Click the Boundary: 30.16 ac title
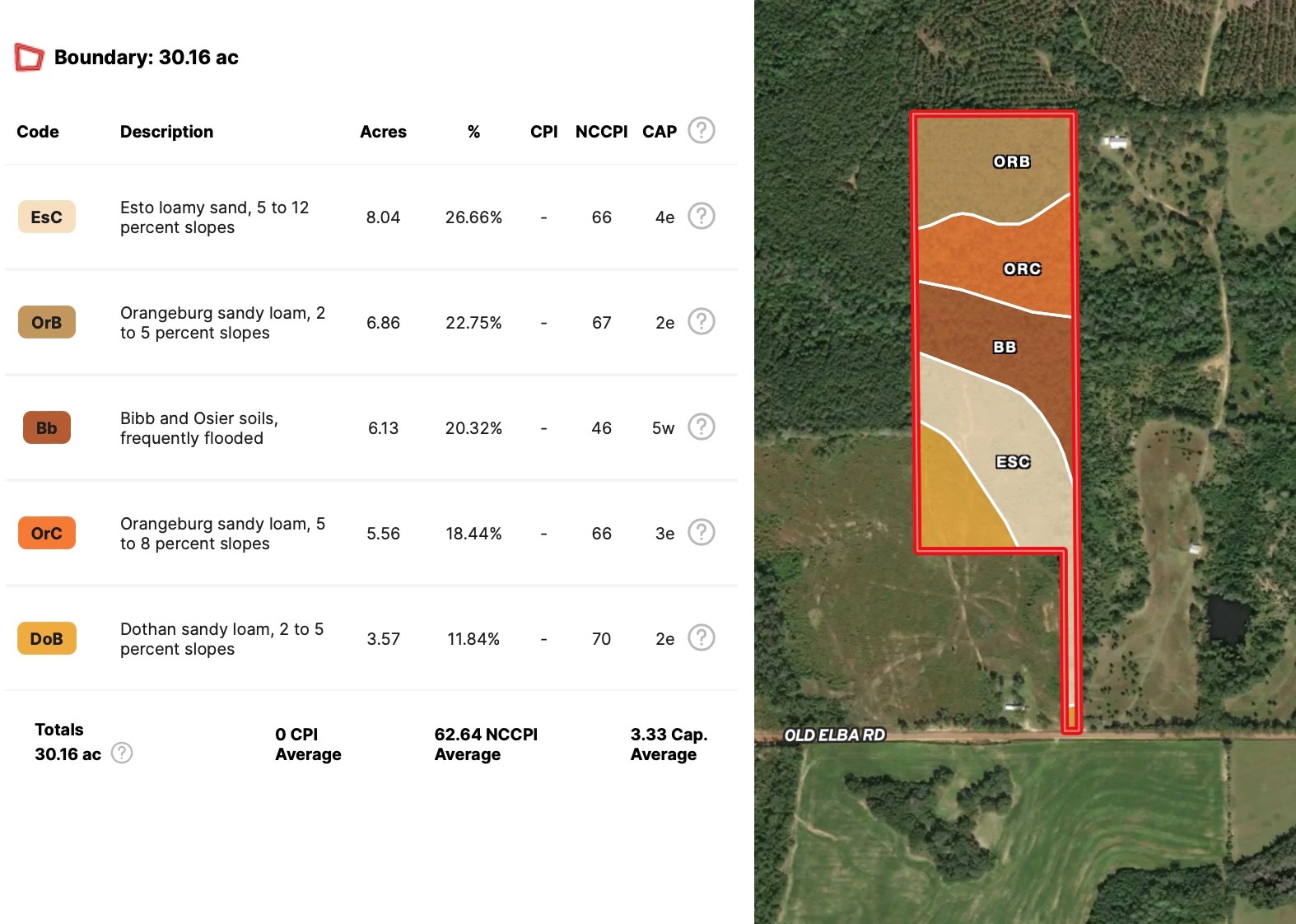The width and height of the screenshot is (1296, 924). pos(147,57)
